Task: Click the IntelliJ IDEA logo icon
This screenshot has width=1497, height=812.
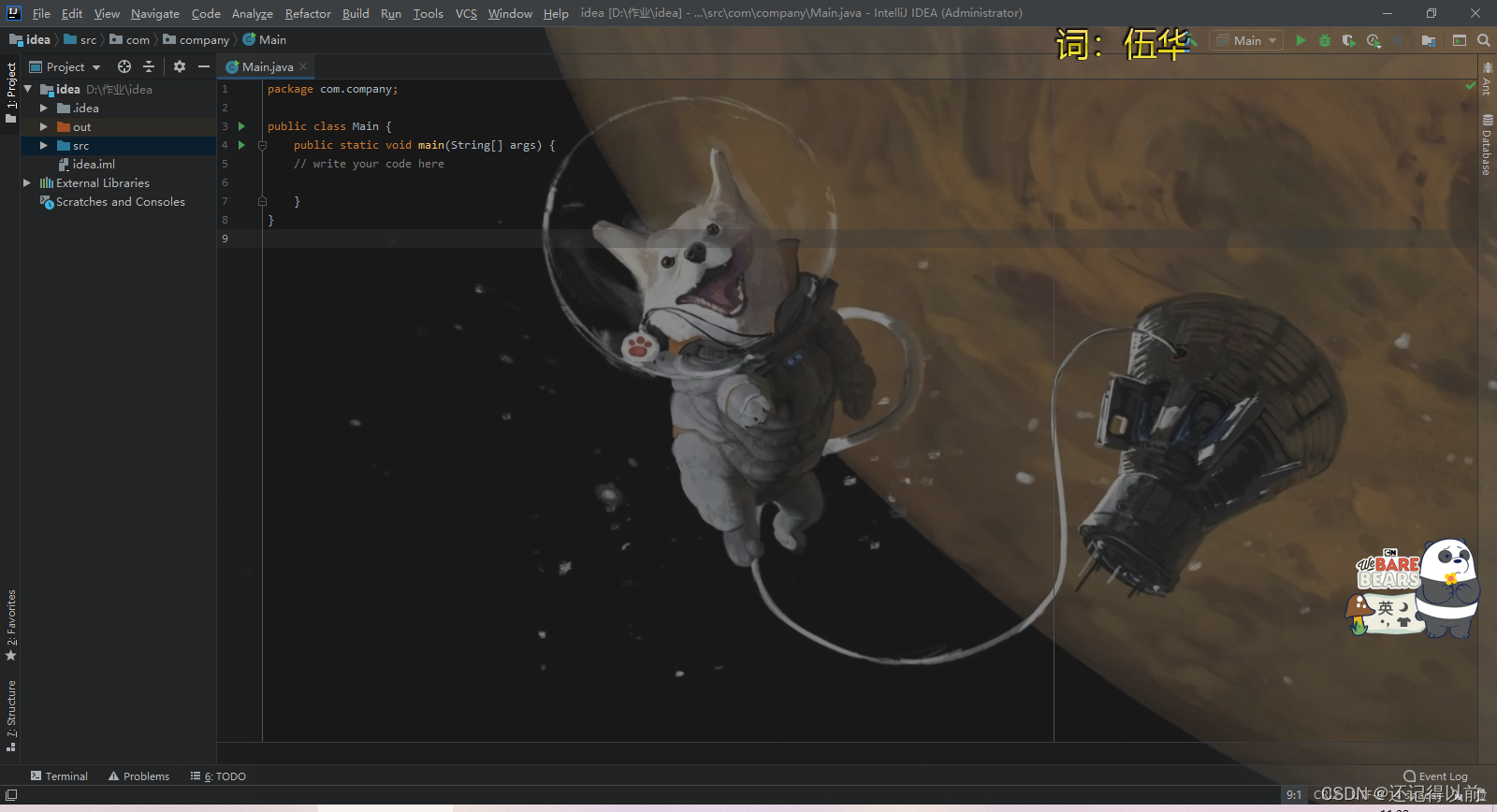Action: [13, 13]
